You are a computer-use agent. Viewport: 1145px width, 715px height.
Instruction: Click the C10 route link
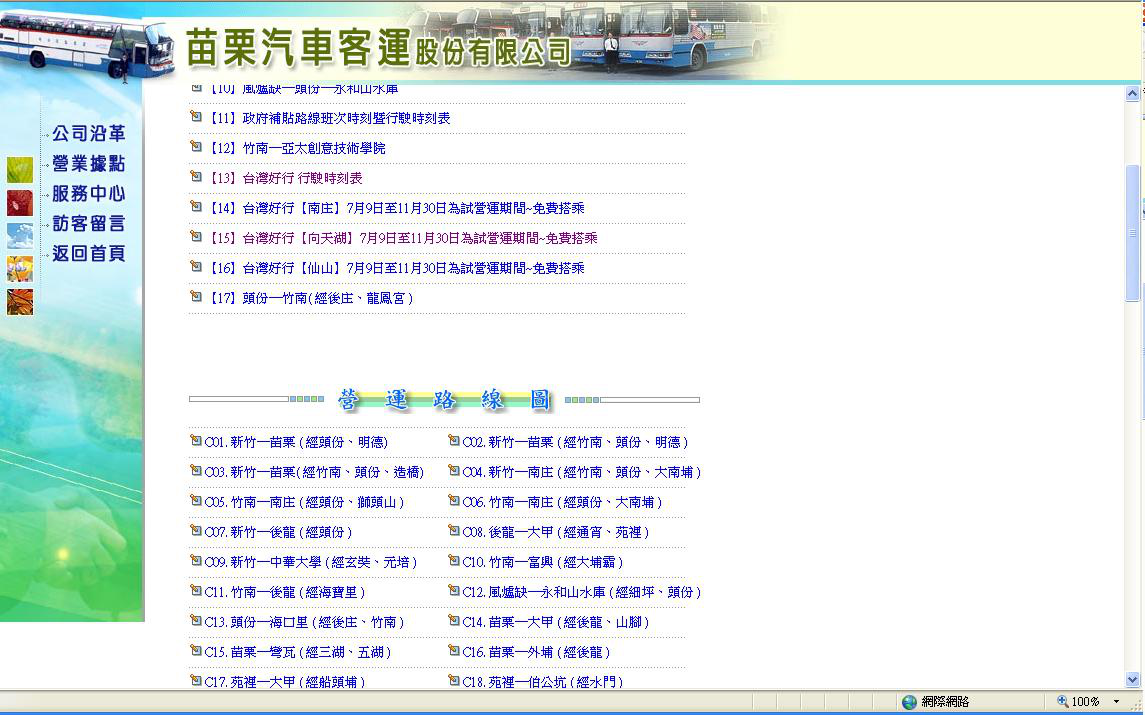coord(543,562)
